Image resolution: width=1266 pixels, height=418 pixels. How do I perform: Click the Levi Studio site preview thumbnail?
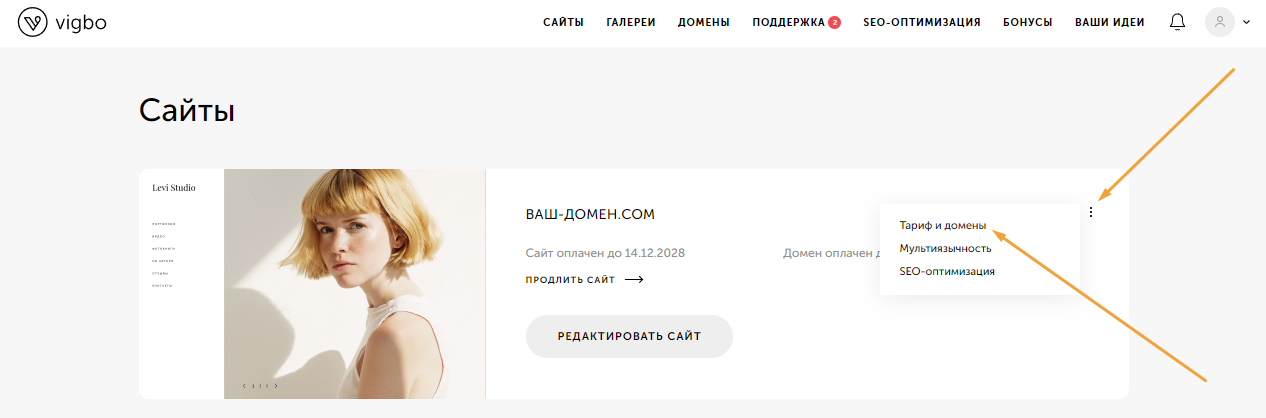tap(312, 284)
